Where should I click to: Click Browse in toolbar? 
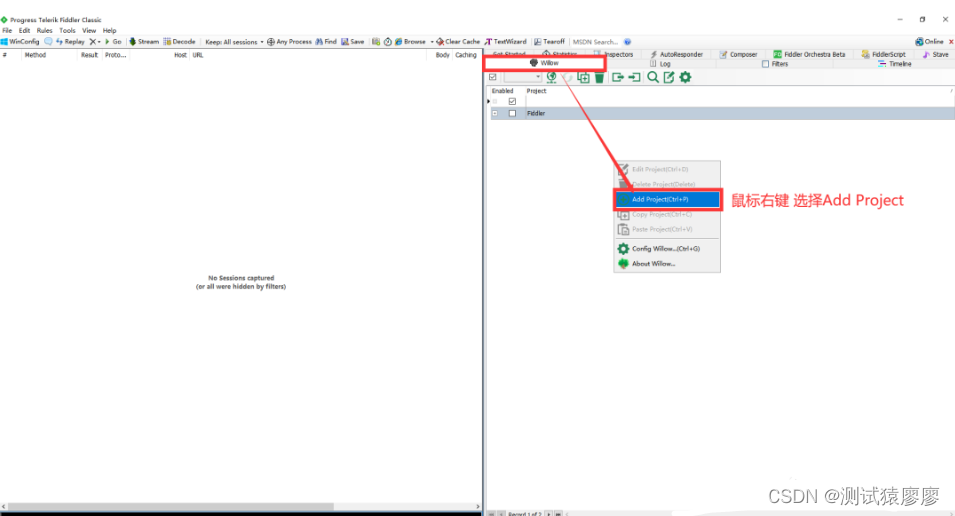click(x=410, y=41)
